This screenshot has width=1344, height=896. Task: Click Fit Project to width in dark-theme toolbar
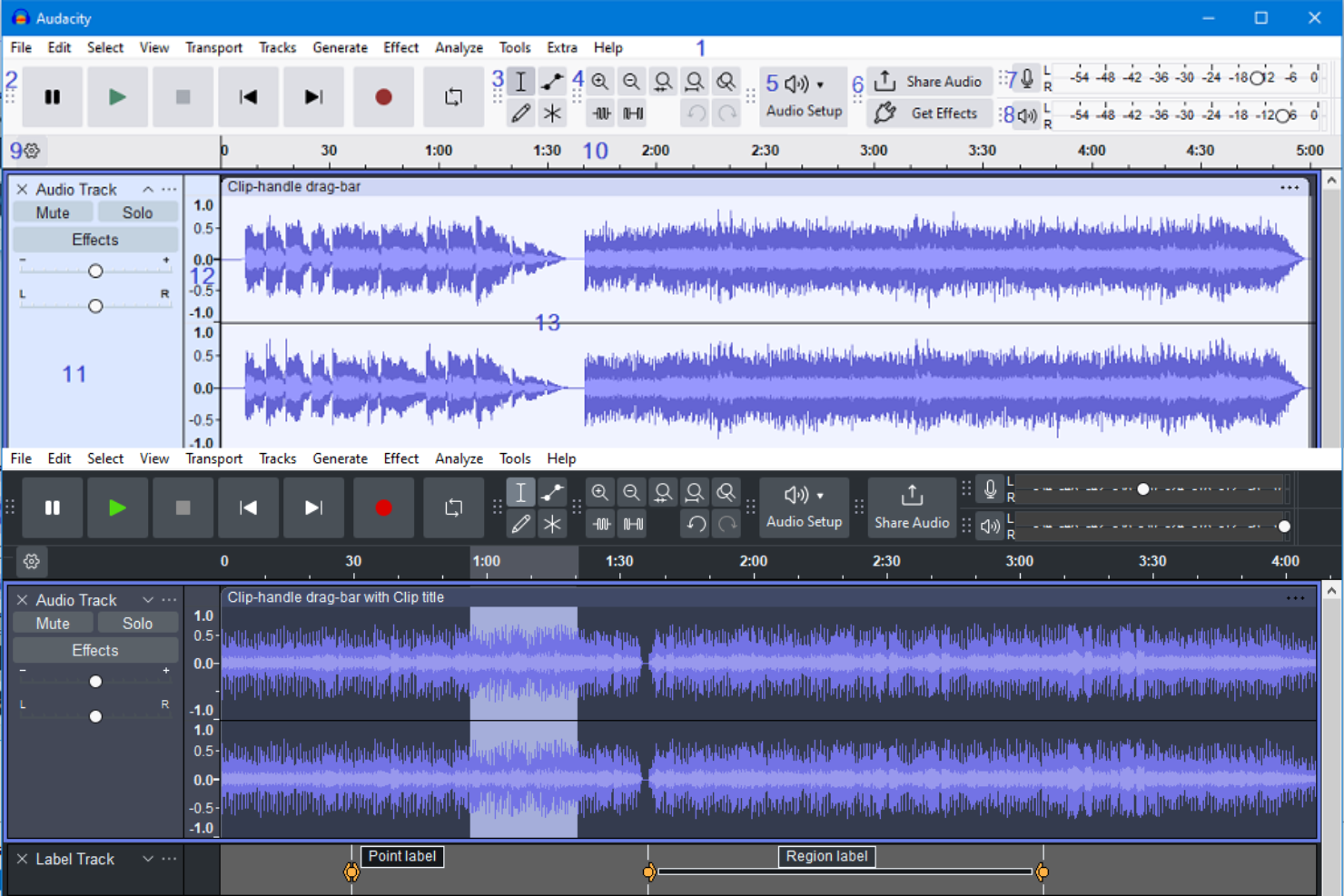(x=695, y=493)
